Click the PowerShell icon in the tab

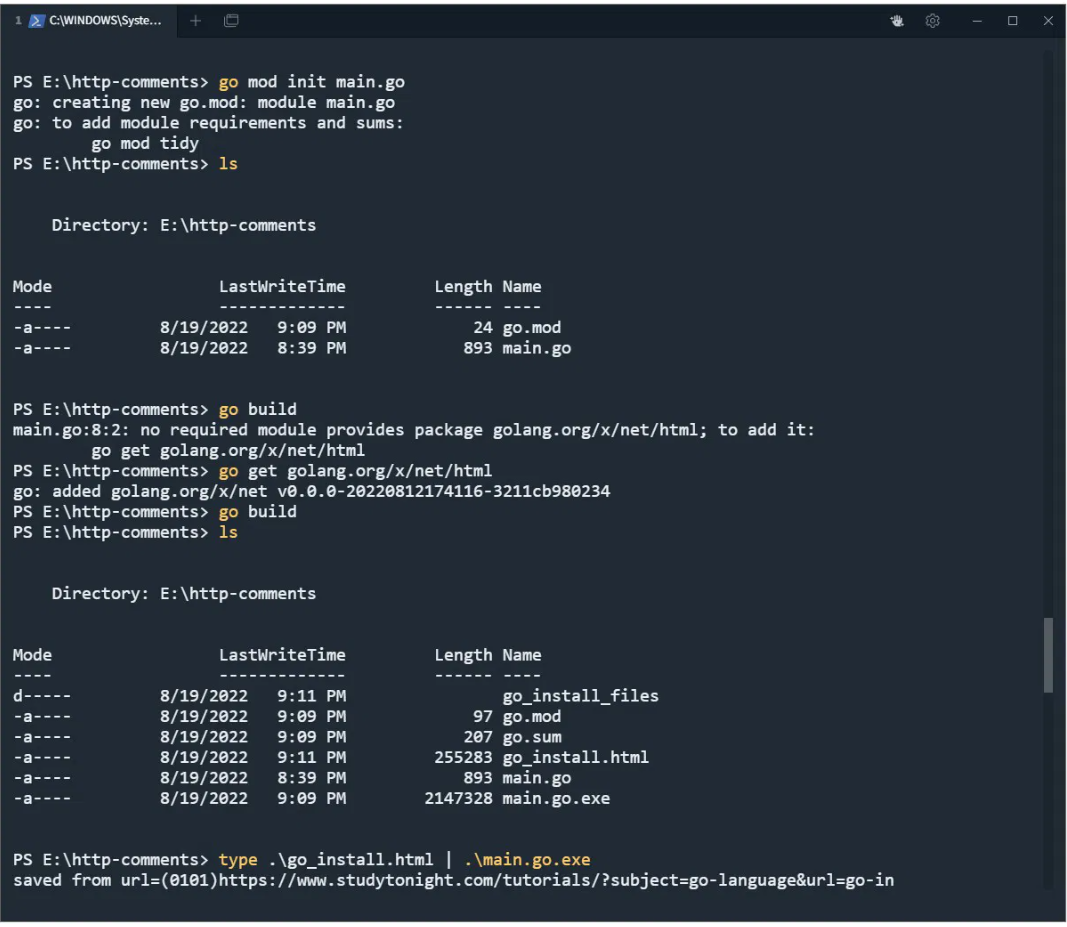pos(36,21)
